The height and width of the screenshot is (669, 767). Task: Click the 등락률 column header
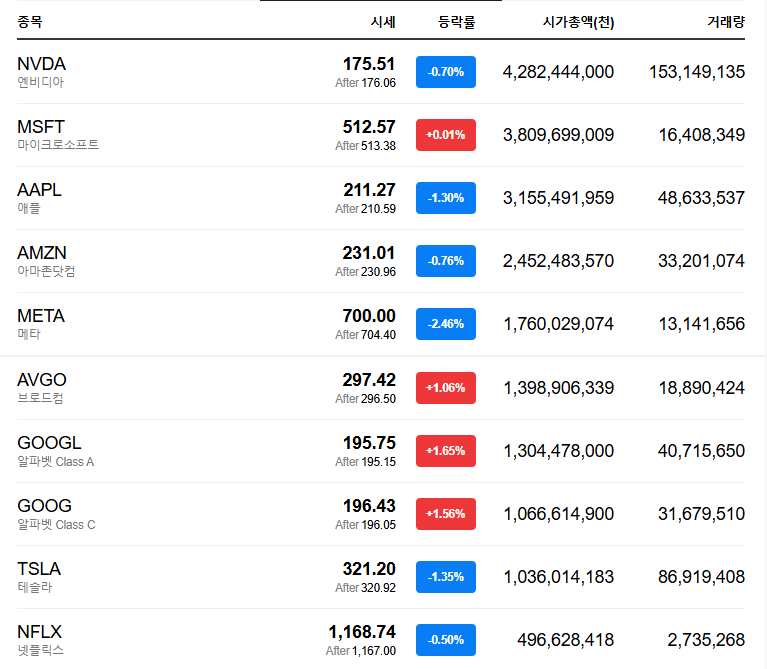(x=456, y=22)
